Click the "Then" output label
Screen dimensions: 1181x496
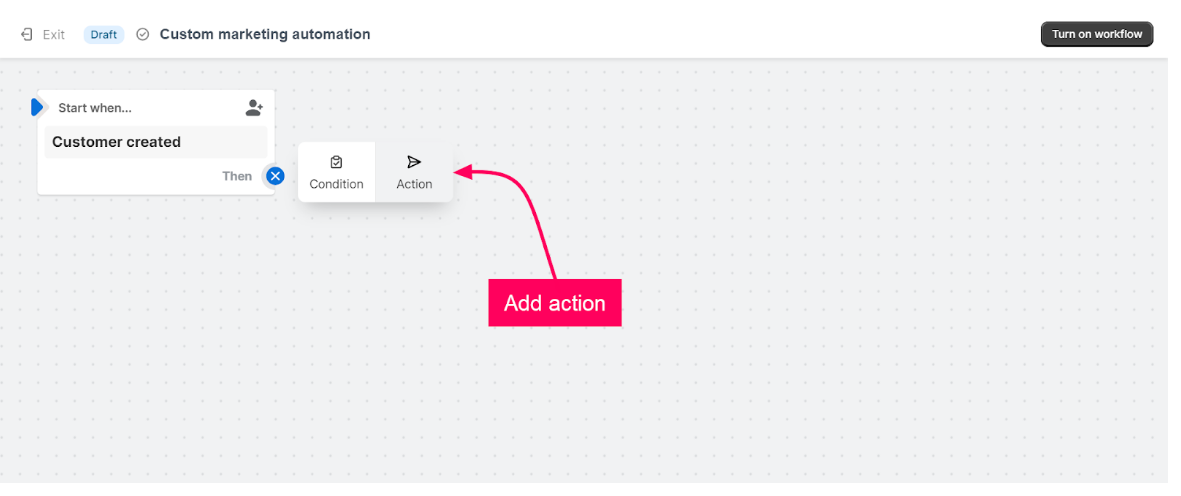pos(237,176)
